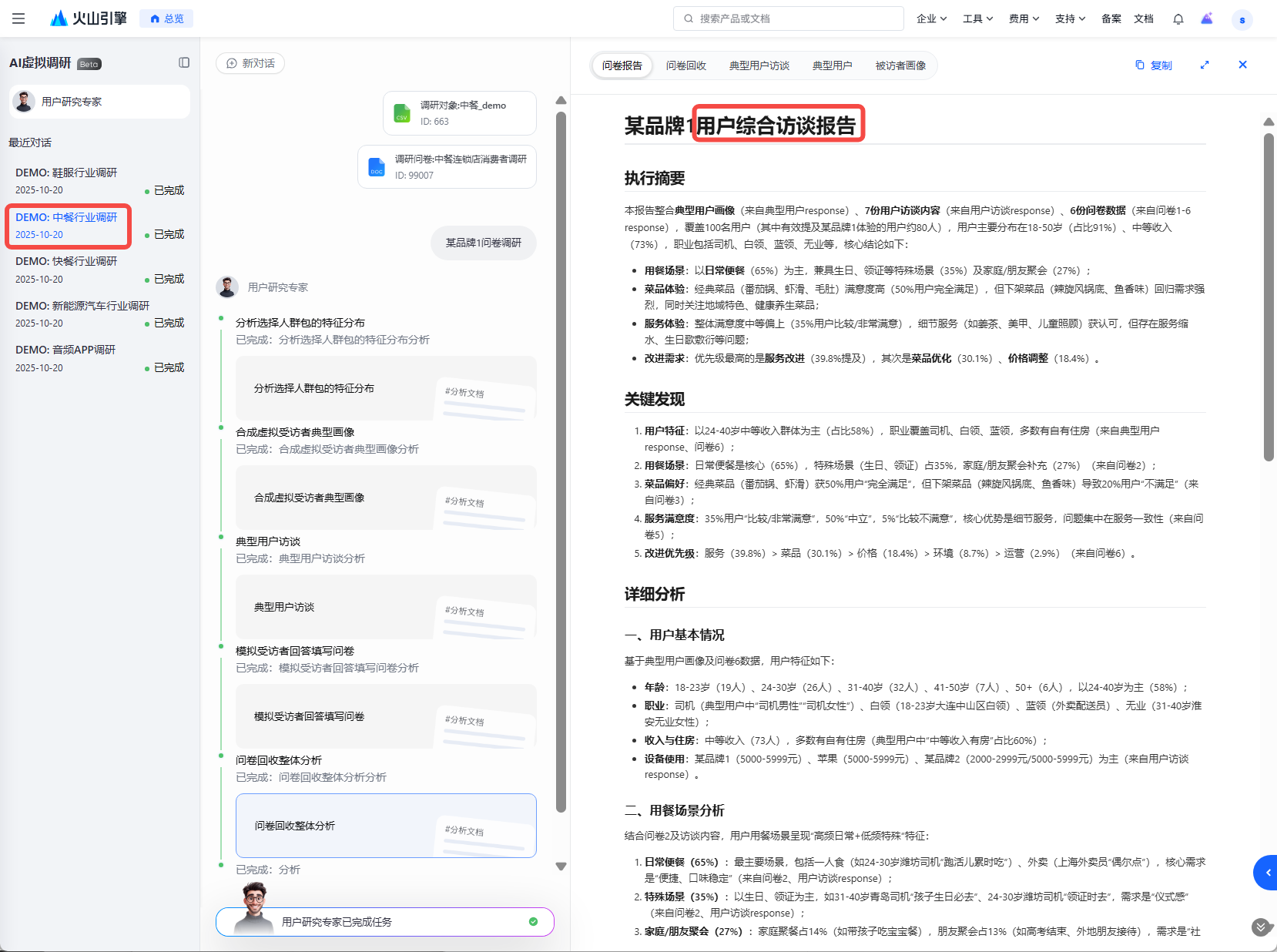Image resolution: width=1277 pixels, height=952 pixels.
Task: Click the report scrollbar up arrow
Action: [1269, 122]
